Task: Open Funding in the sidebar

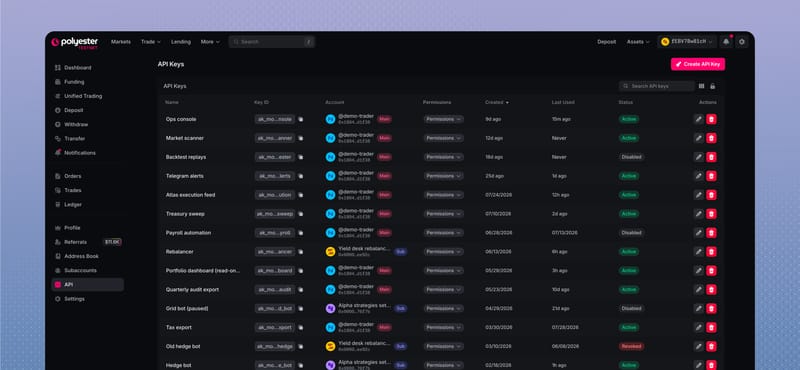Action: [x=88, y=82]
